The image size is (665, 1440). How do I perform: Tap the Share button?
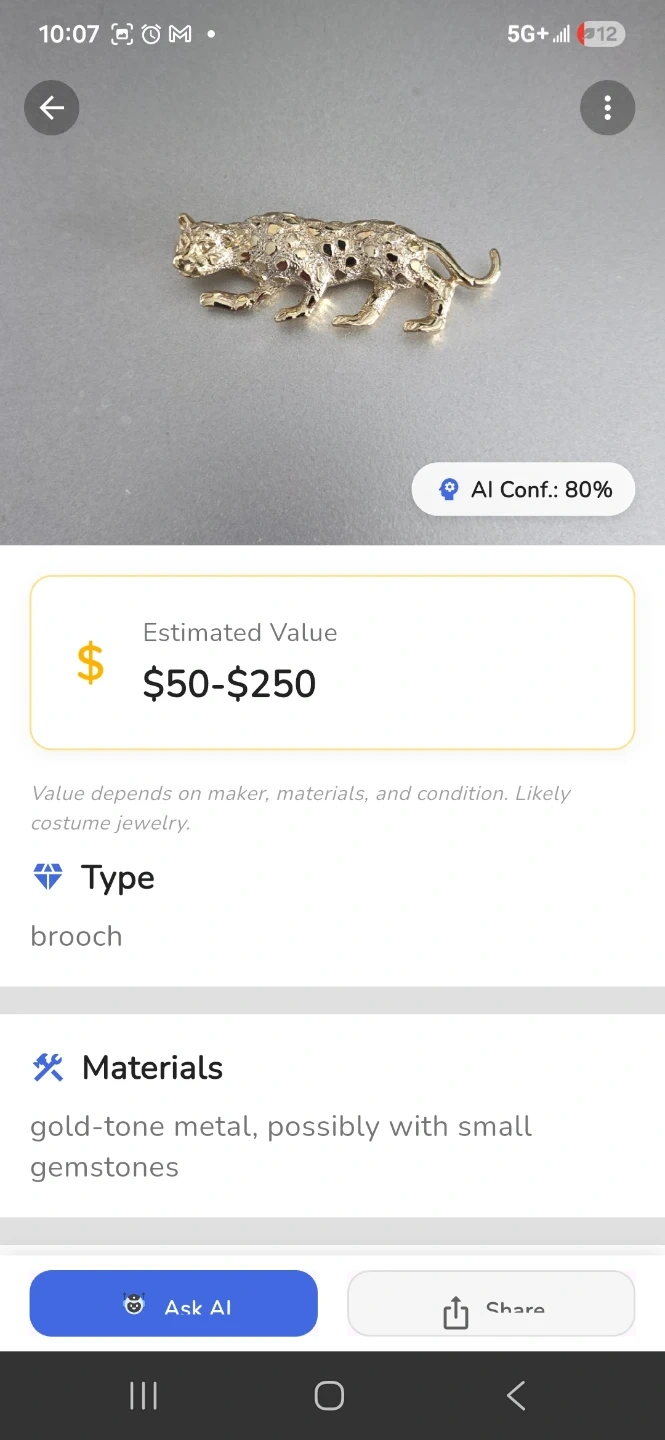pyautogui.click(x=491, y=1303)
